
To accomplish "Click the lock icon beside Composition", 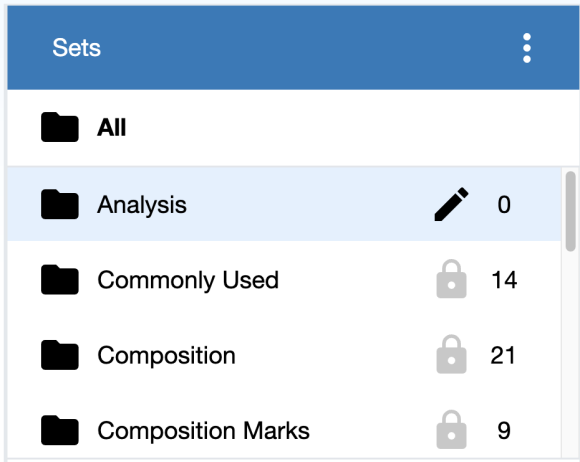I will tap(451, 354).
